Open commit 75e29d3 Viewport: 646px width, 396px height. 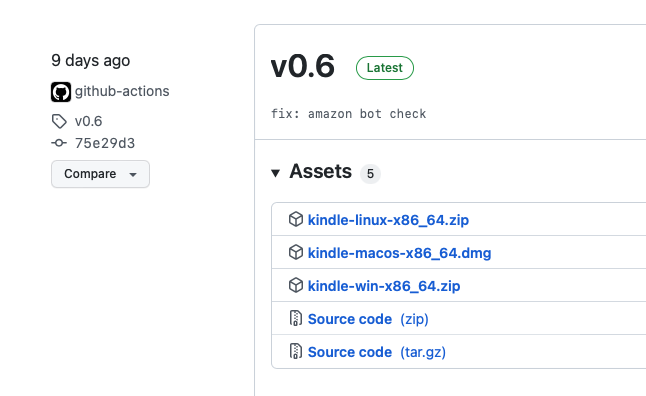[x=105, y=143]
